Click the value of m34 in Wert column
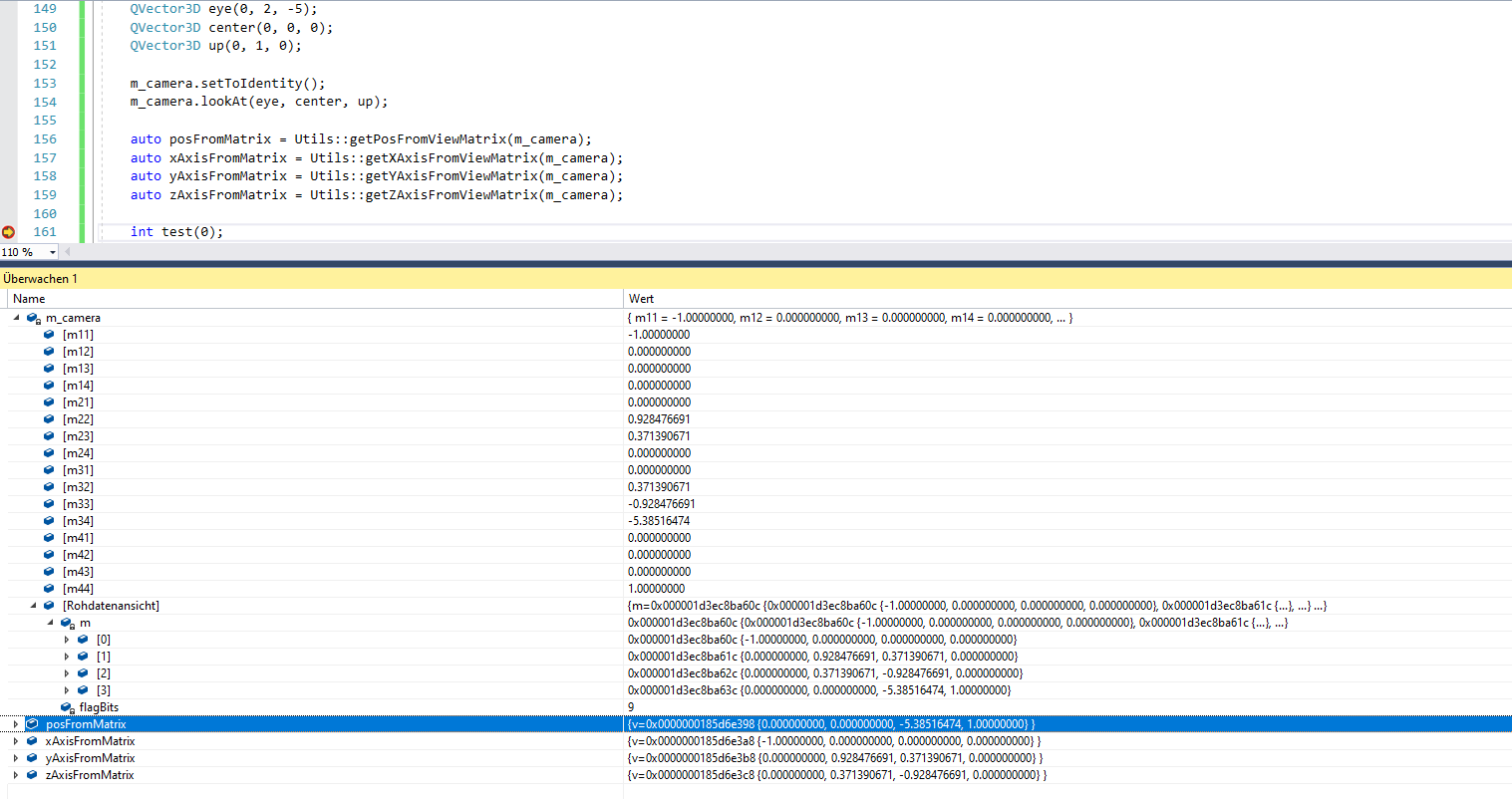The image size is (1512, 799). (659, 521)
